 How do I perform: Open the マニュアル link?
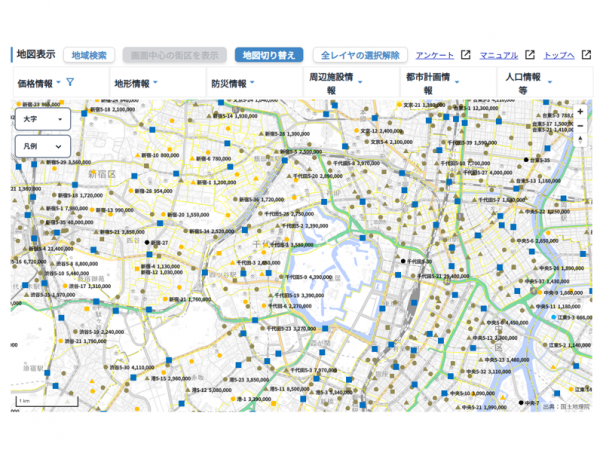click(498, 55)
